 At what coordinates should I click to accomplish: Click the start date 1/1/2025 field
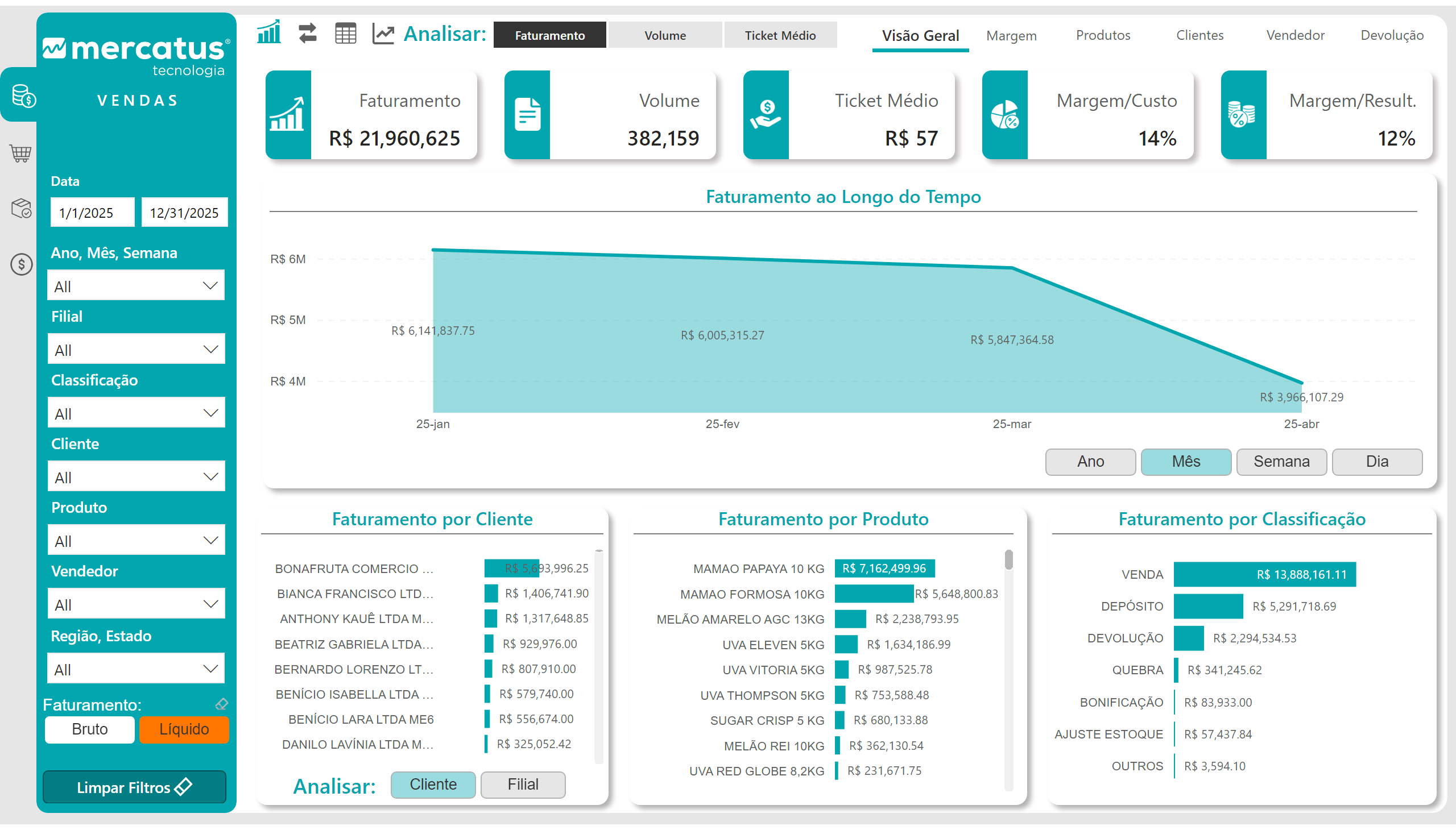(x=92, y=213)
